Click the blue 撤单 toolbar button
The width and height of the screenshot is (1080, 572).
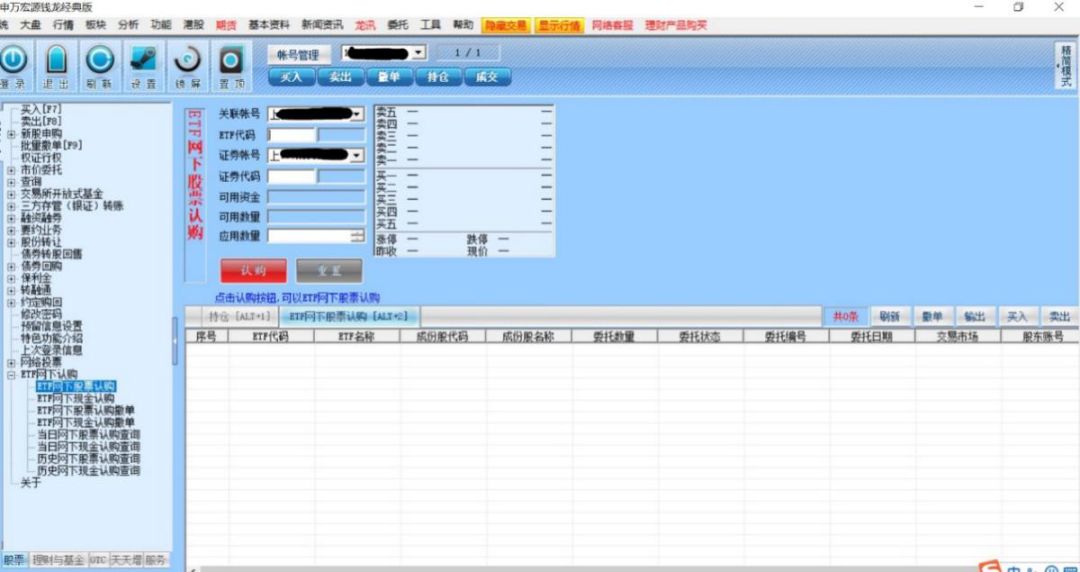point(389,77)
